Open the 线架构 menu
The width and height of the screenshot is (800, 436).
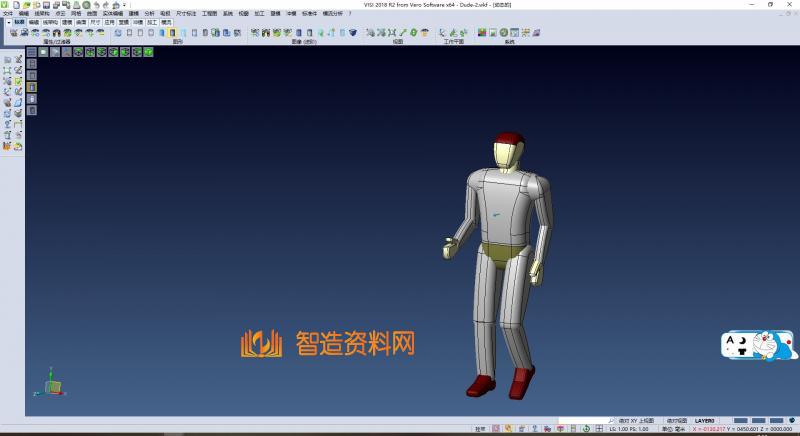pos(42,13)
